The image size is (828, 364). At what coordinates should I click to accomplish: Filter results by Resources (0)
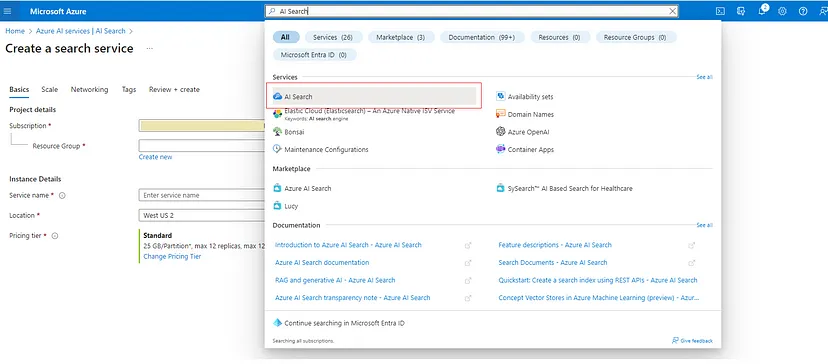[560, 38]
